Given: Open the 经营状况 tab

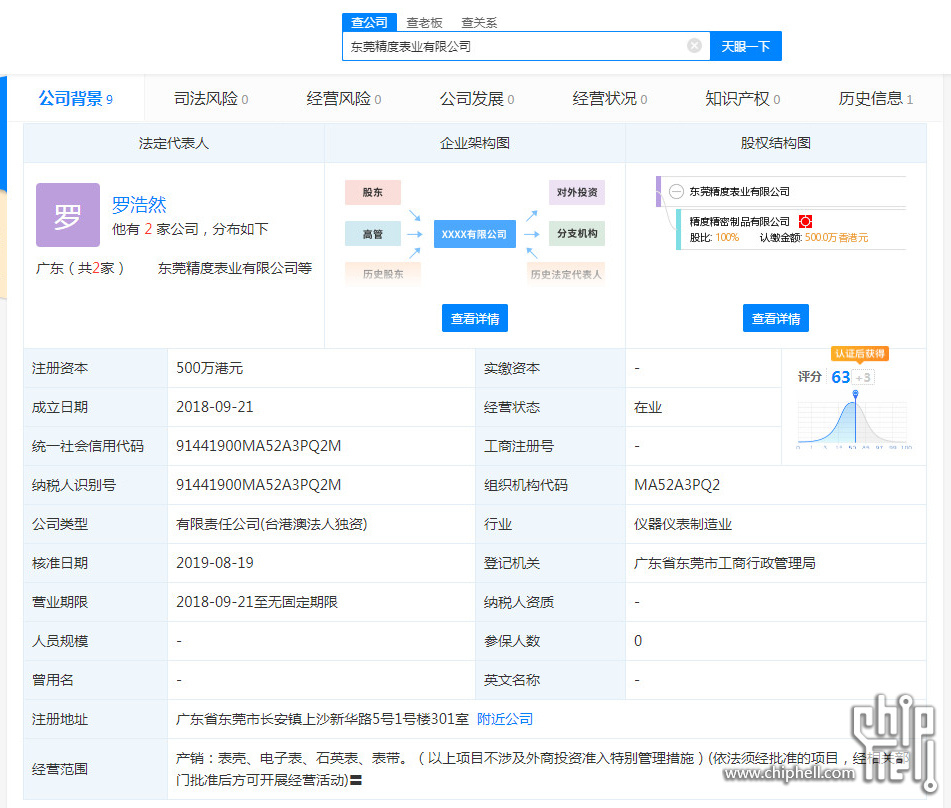Looking at the screenshot, I should click(610, 98).
